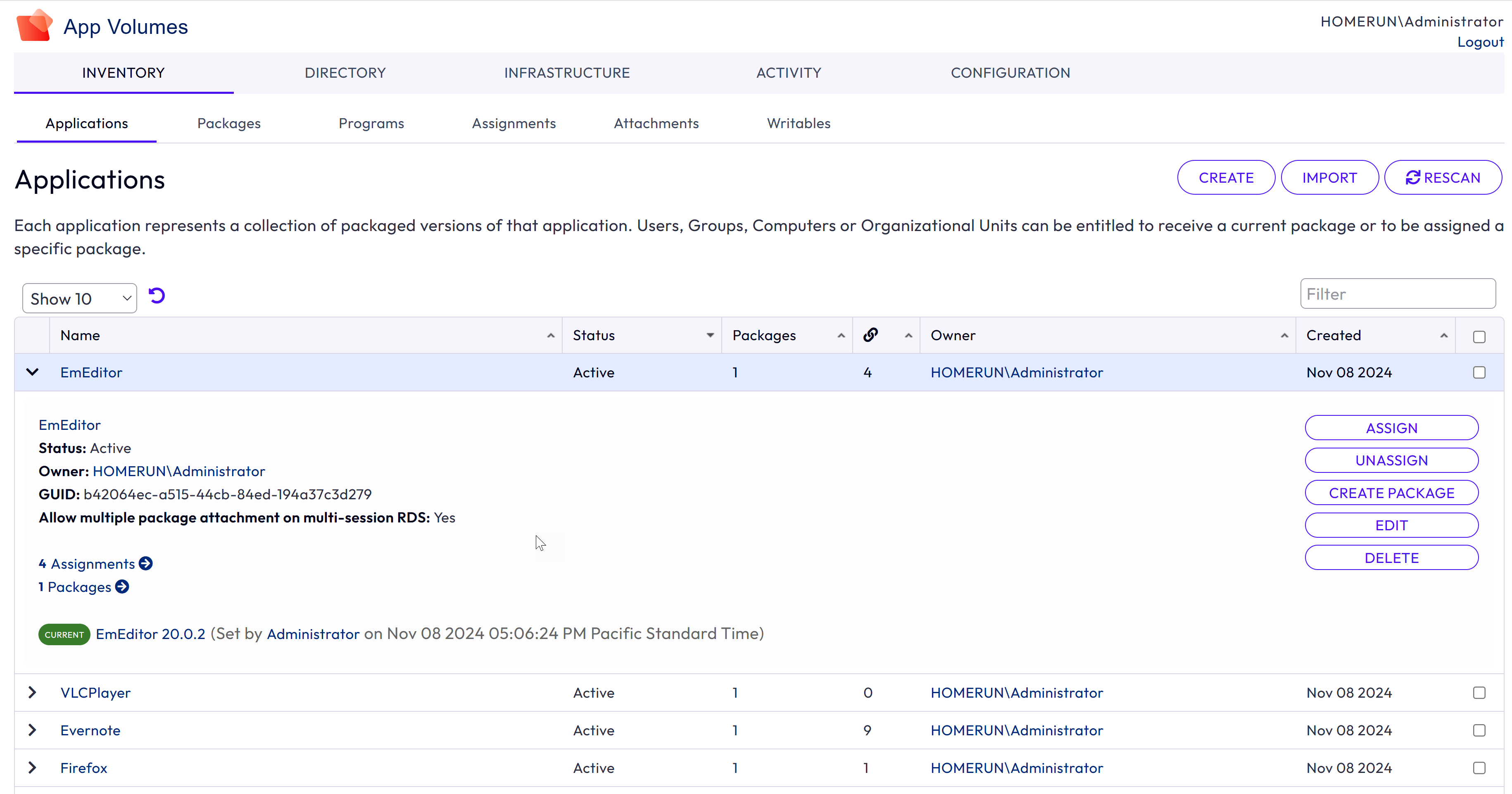Sort the Packages column with its caret
The height and width of the screenshot is (794, 1512).
pyautogui.click(x=841, y=335)
